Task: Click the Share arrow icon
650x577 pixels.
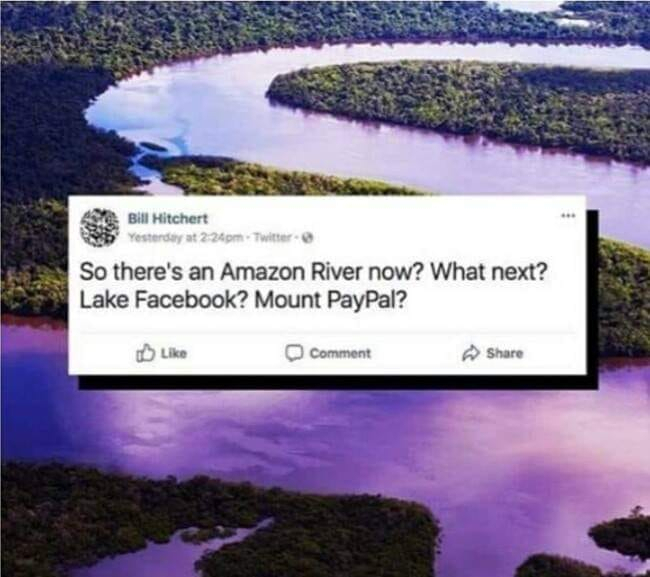Action: (471, 354)
